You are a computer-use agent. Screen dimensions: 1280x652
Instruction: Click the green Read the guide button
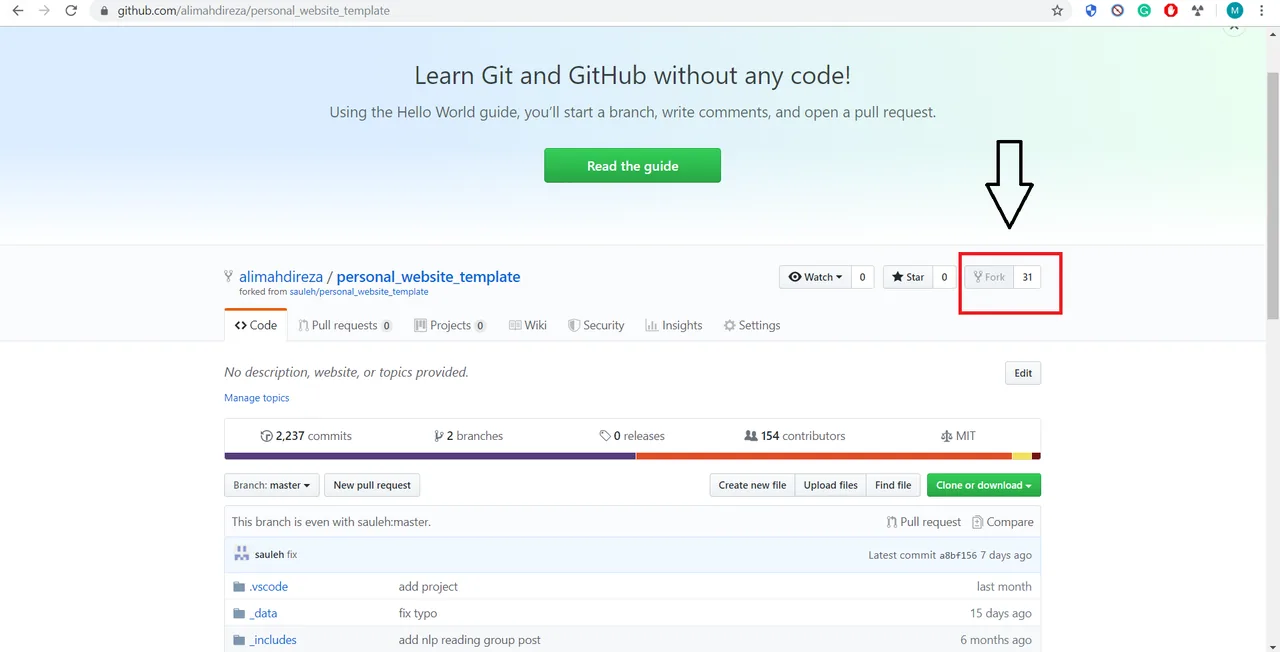[632, 166]
